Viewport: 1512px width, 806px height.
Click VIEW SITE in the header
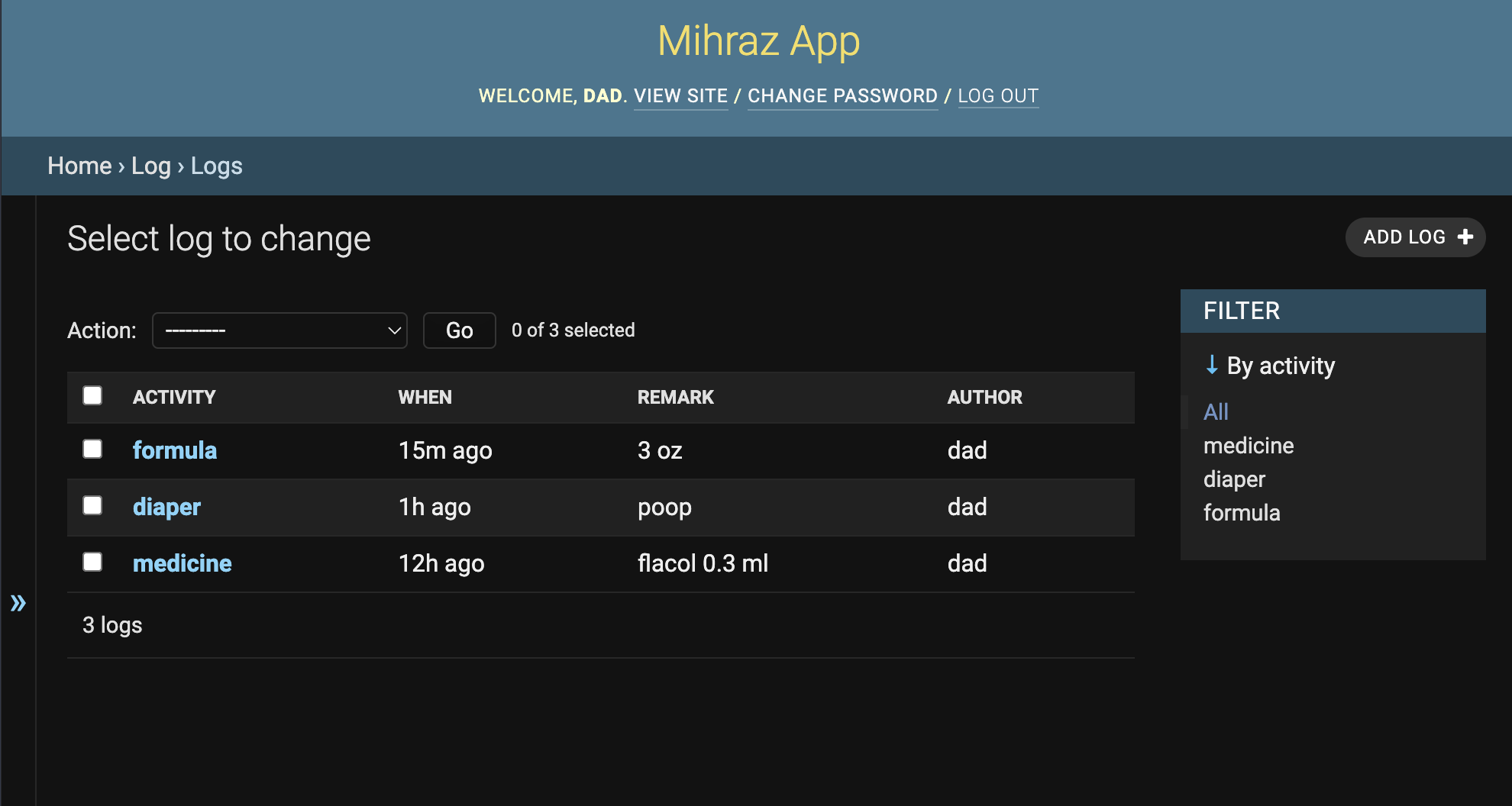click(x=680, y=95)
